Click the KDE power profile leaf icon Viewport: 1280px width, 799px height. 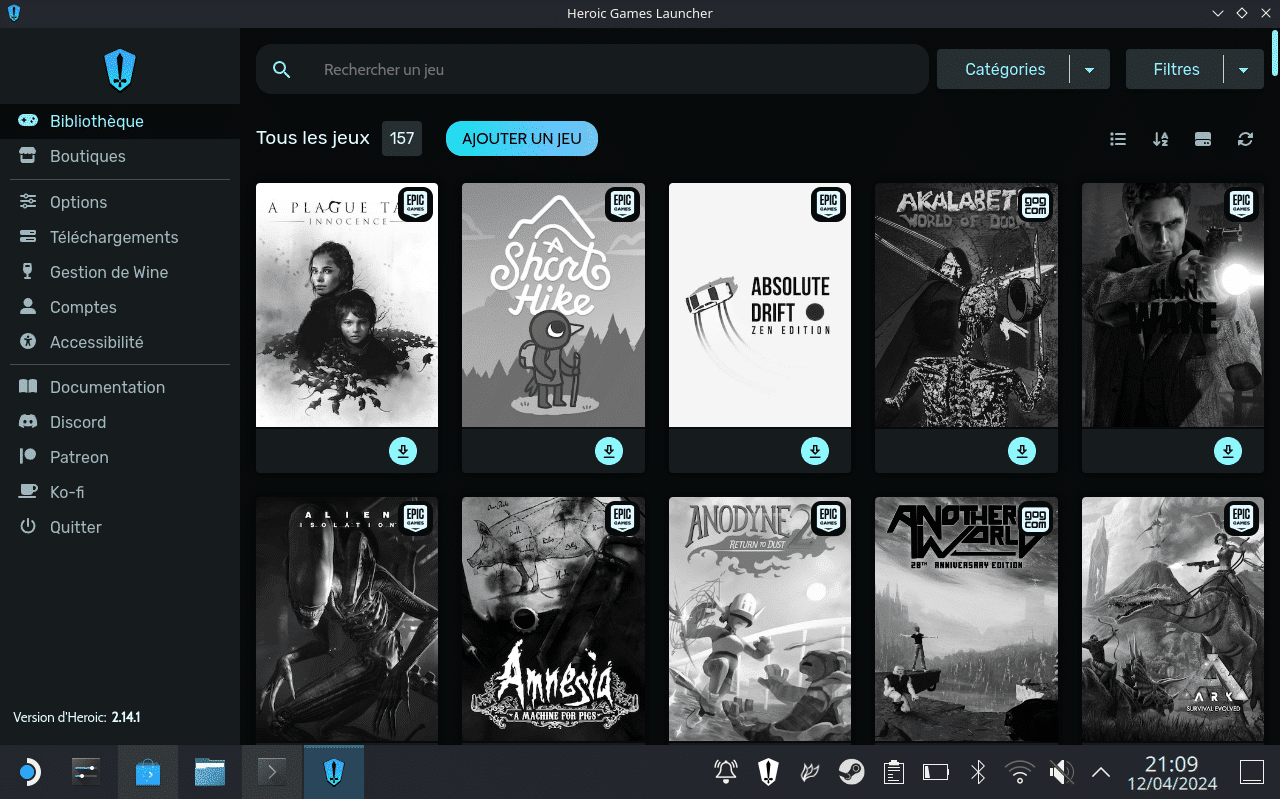coord(810,772)
